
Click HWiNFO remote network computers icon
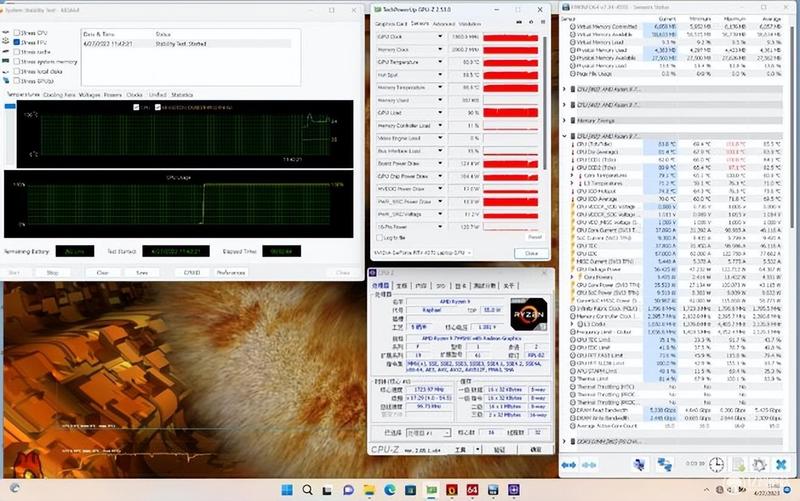click(x=639, y=465)
